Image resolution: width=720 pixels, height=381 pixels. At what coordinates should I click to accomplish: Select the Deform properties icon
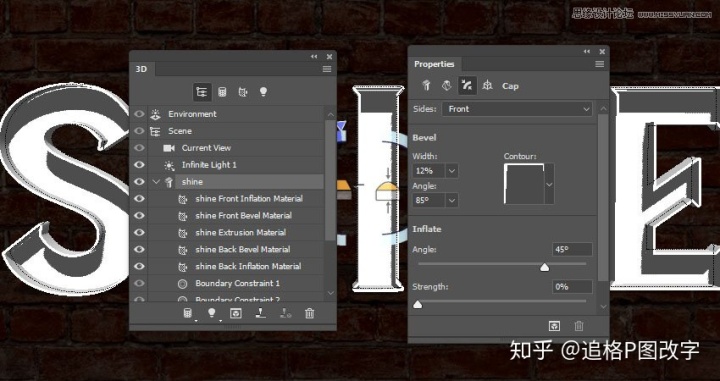pyautogui.click(x=446, y=85)
